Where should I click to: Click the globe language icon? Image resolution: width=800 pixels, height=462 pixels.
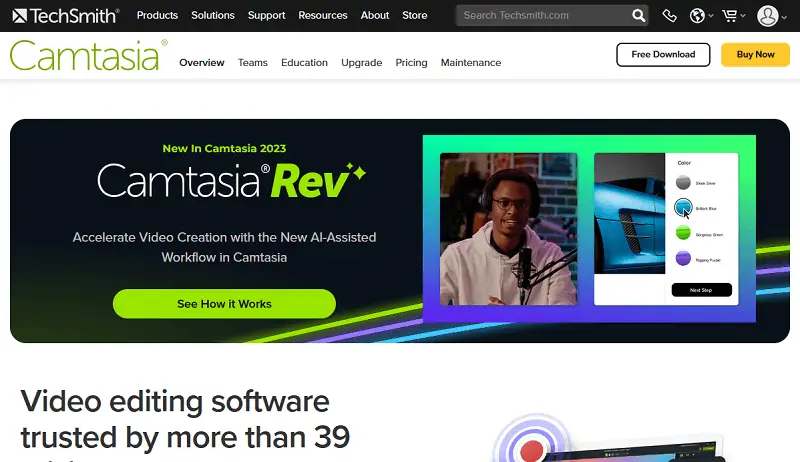coord(697,16)
